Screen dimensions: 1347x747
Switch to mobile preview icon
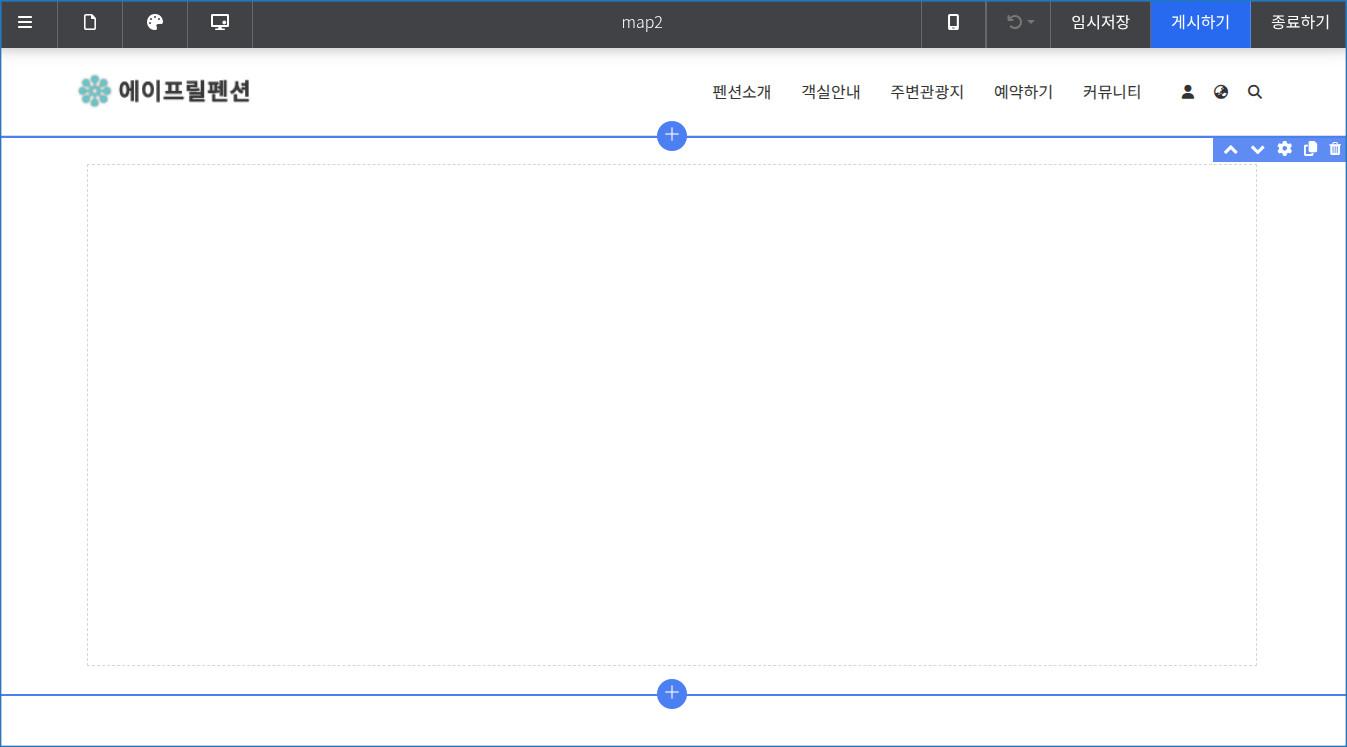[953, 23]
